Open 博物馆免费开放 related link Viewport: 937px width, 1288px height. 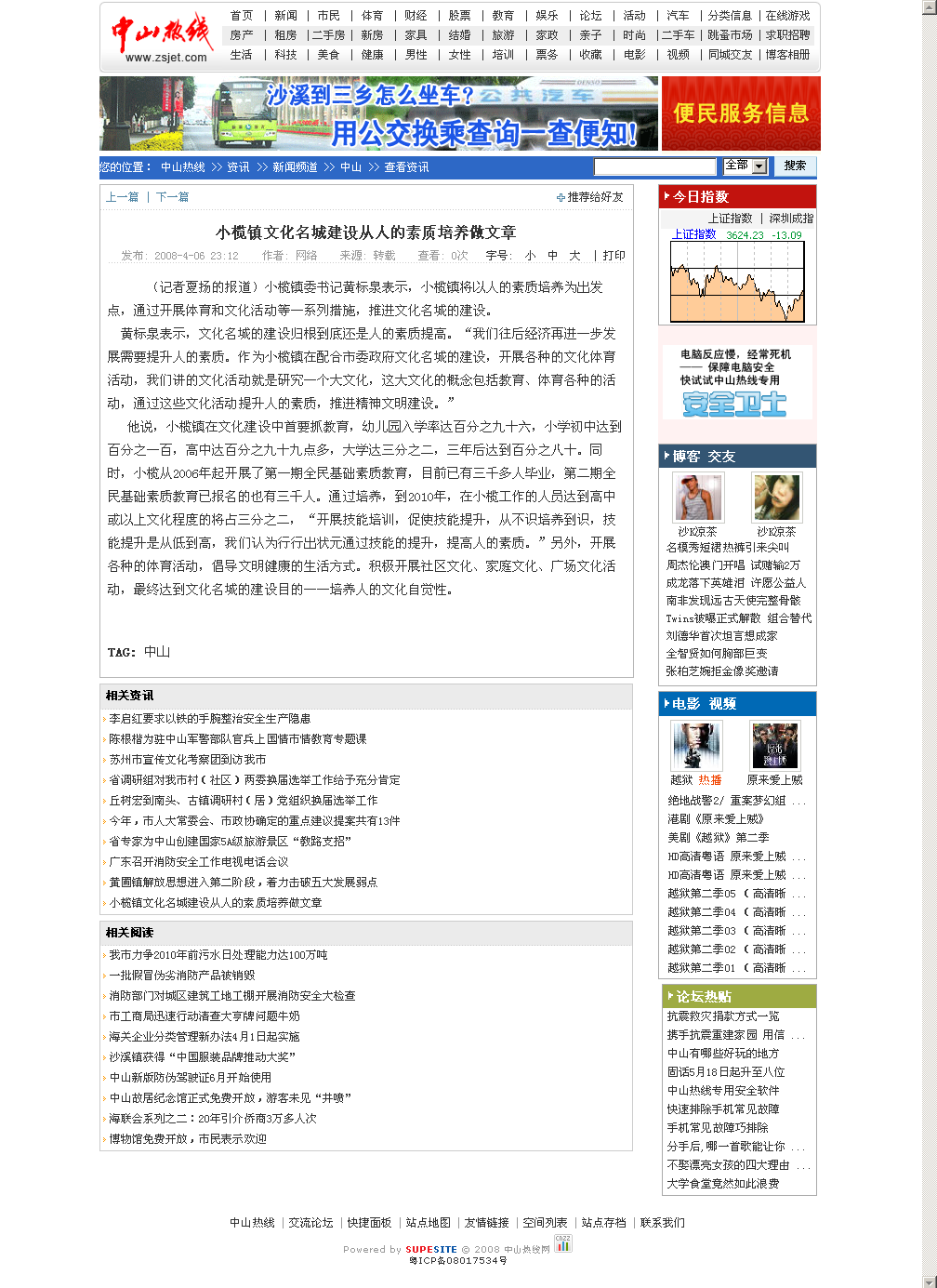[x=188, y=1139]
